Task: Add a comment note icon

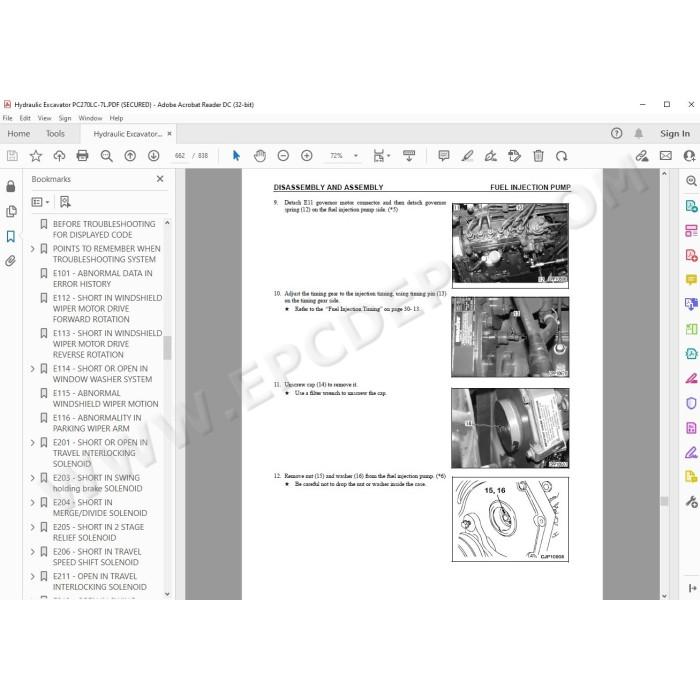Action: [x=444, y=156]
